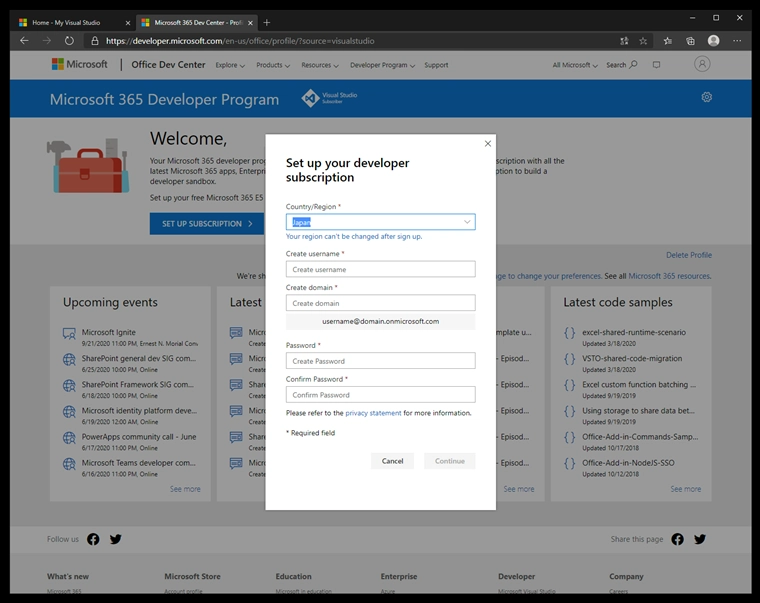Click the Continue button in dialog
The width and height of the screenshot is (760, 603).
coord(450,461)
